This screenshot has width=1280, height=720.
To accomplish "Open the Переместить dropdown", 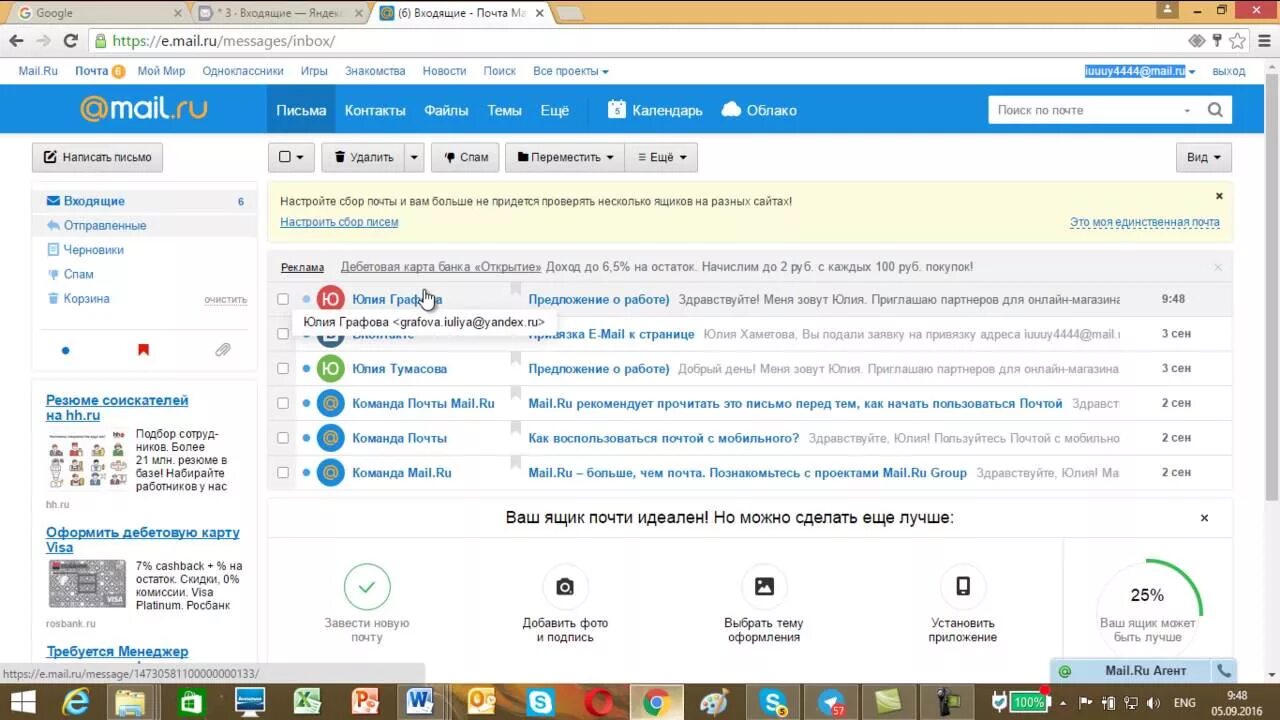I will click(565, 157).
